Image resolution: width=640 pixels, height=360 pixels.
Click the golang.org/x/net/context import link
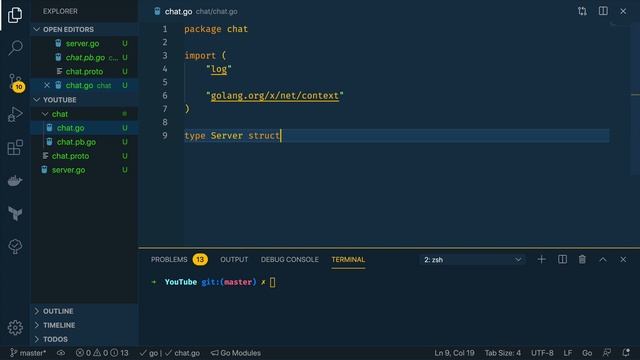point(274,96)
